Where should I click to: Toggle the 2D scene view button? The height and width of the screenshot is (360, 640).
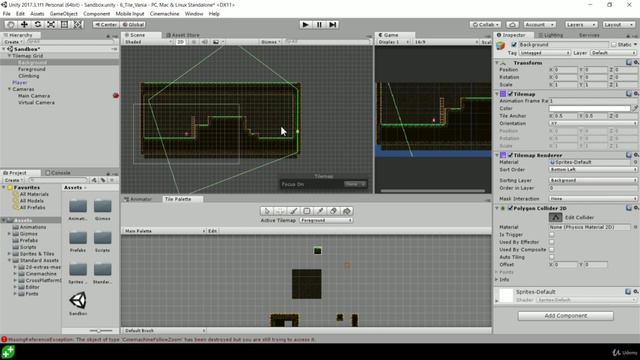(x=180, y=42)
